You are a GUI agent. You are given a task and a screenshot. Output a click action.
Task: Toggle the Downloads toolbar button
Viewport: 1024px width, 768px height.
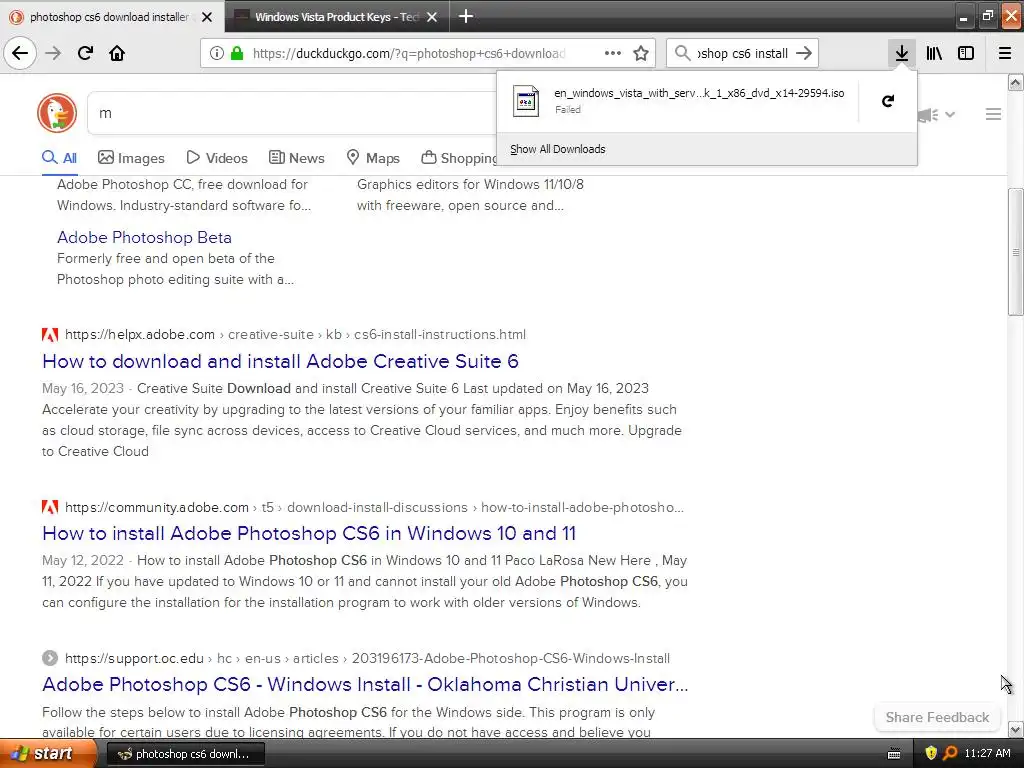(902, 53)
